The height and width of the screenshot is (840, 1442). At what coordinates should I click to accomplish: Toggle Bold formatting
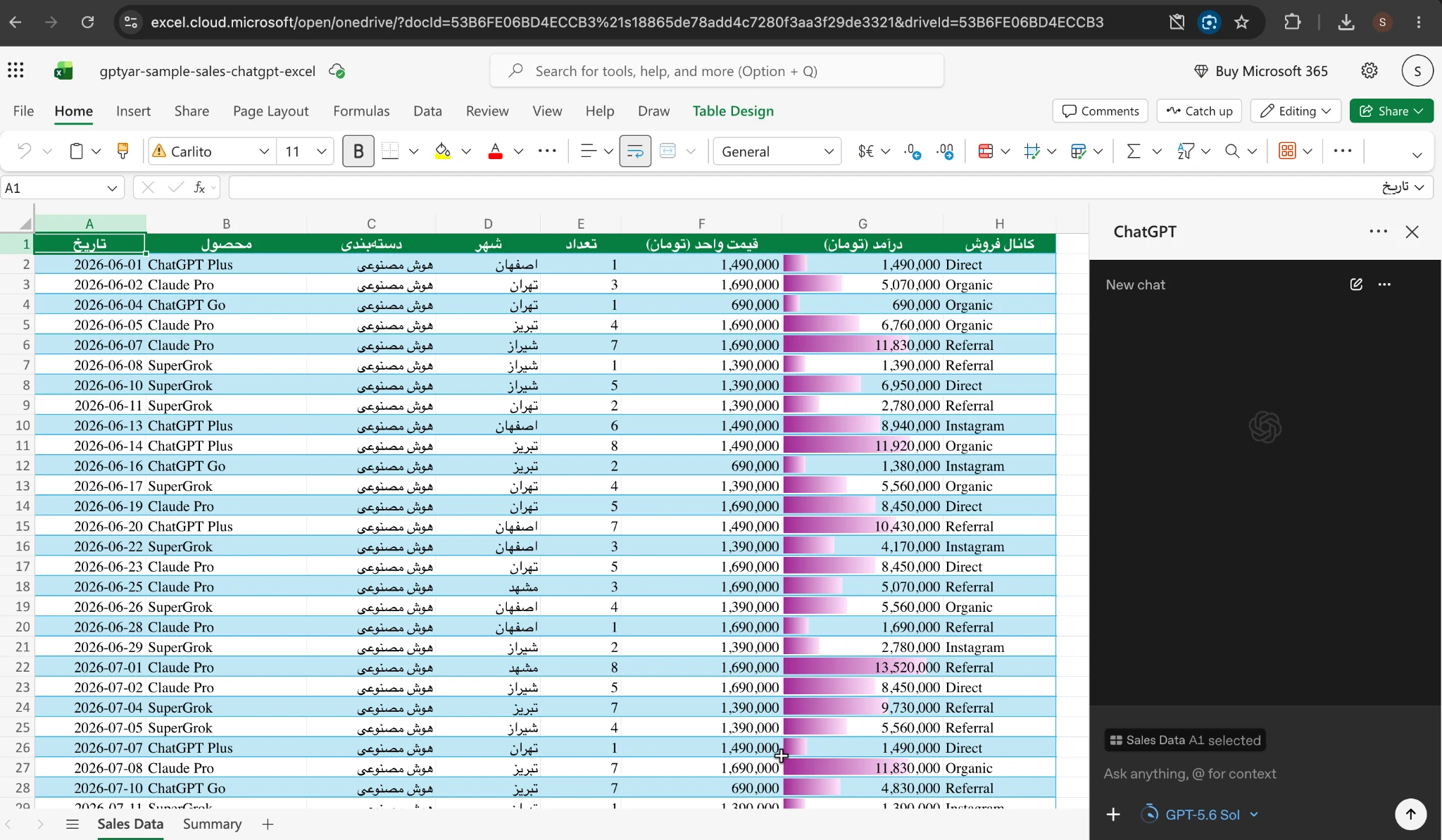358,151
